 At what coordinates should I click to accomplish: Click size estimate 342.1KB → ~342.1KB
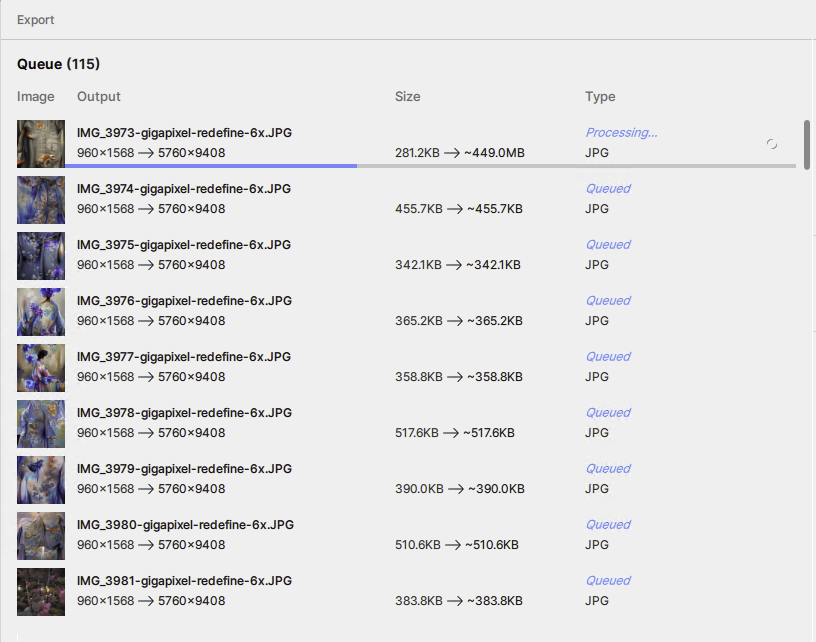457,265
